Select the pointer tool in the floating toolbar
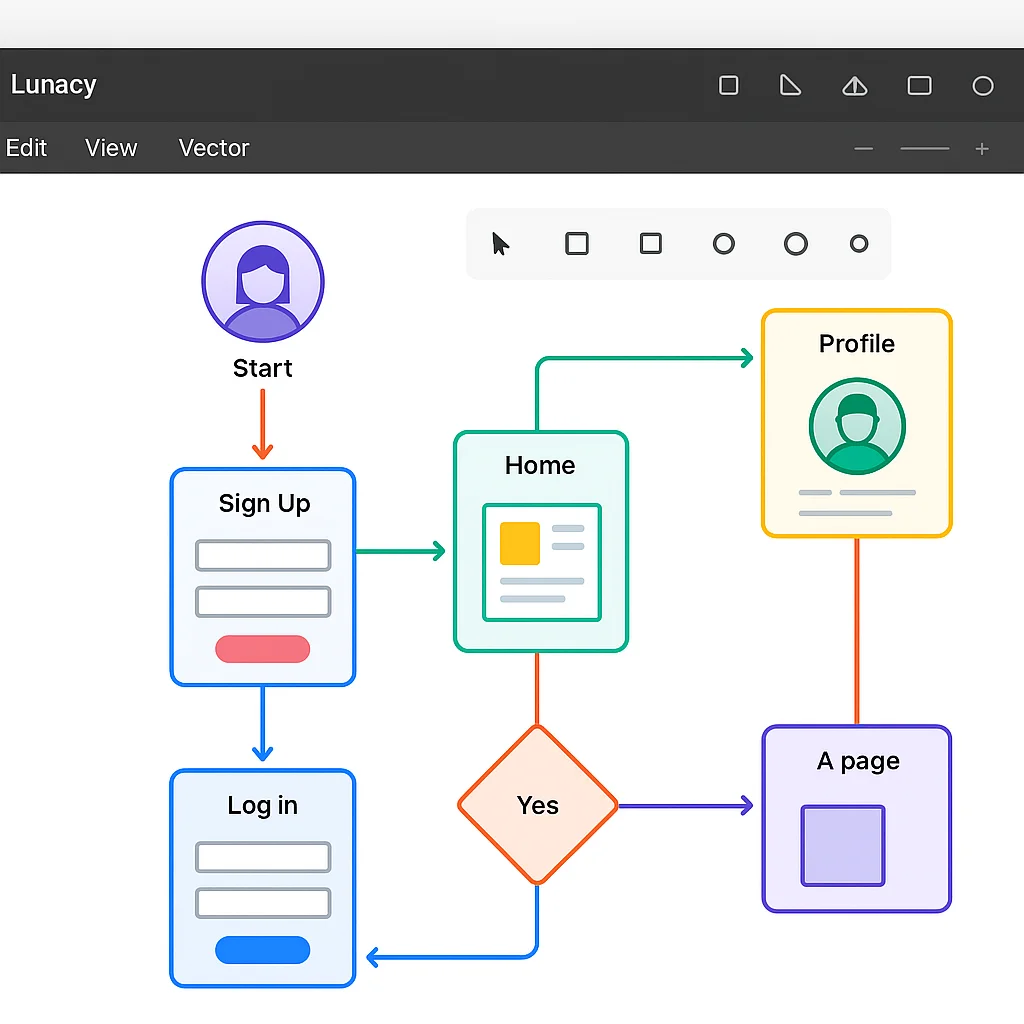 499,243
